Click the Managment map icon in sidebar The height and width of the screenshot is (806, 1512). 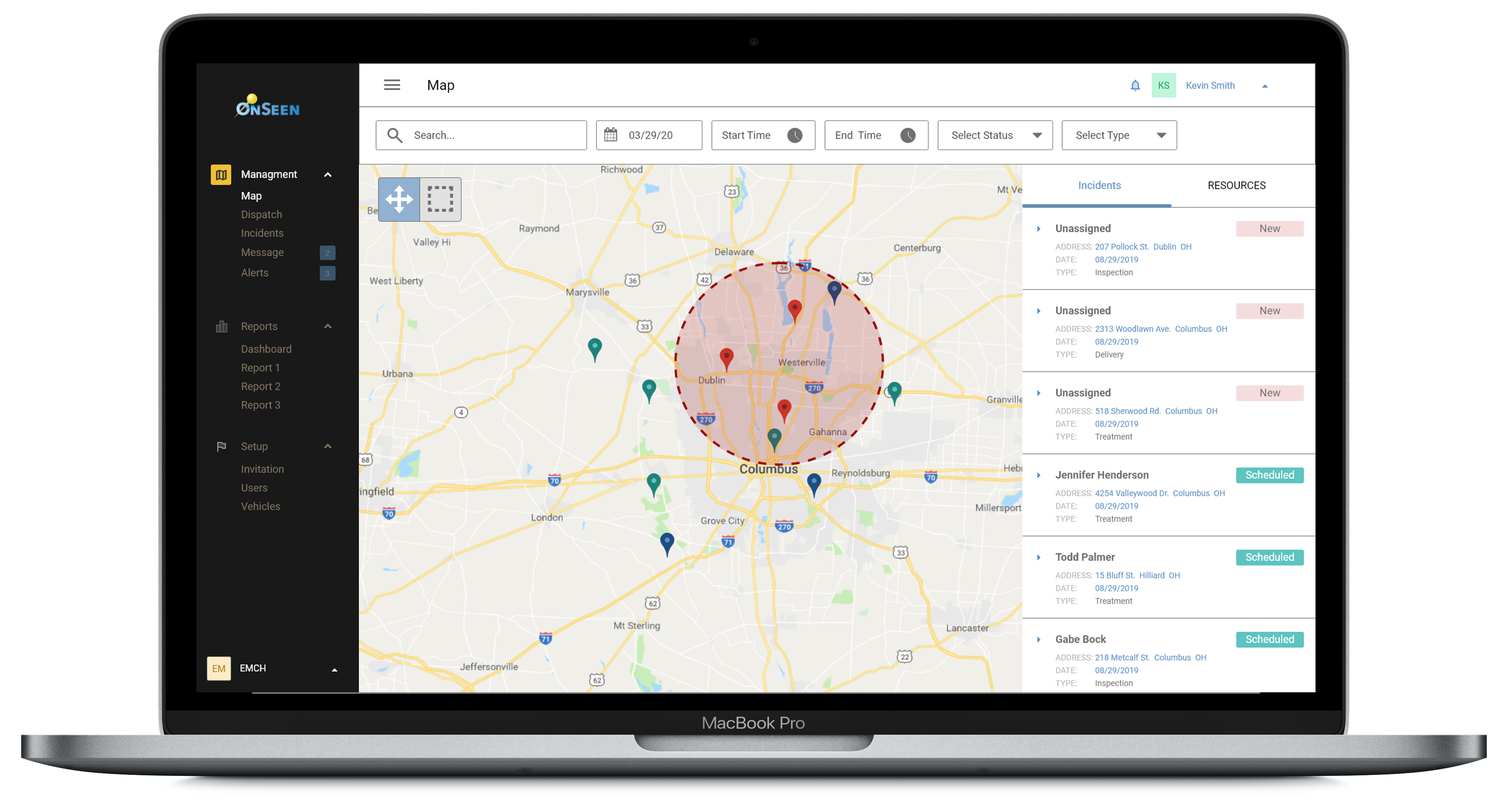(221, 175)
